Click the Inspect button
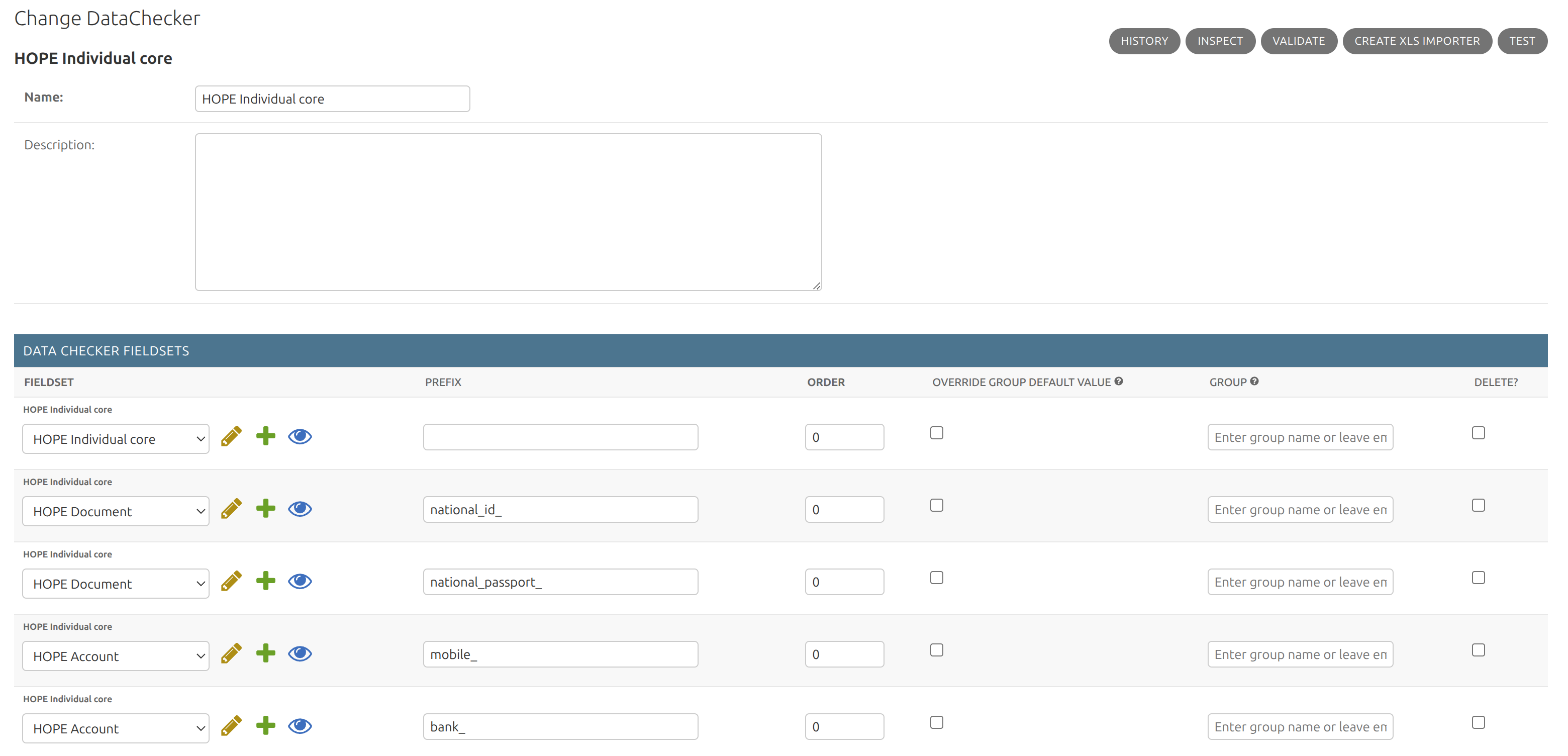The width and height of the screenshot is (1568, 756). 1220,41
